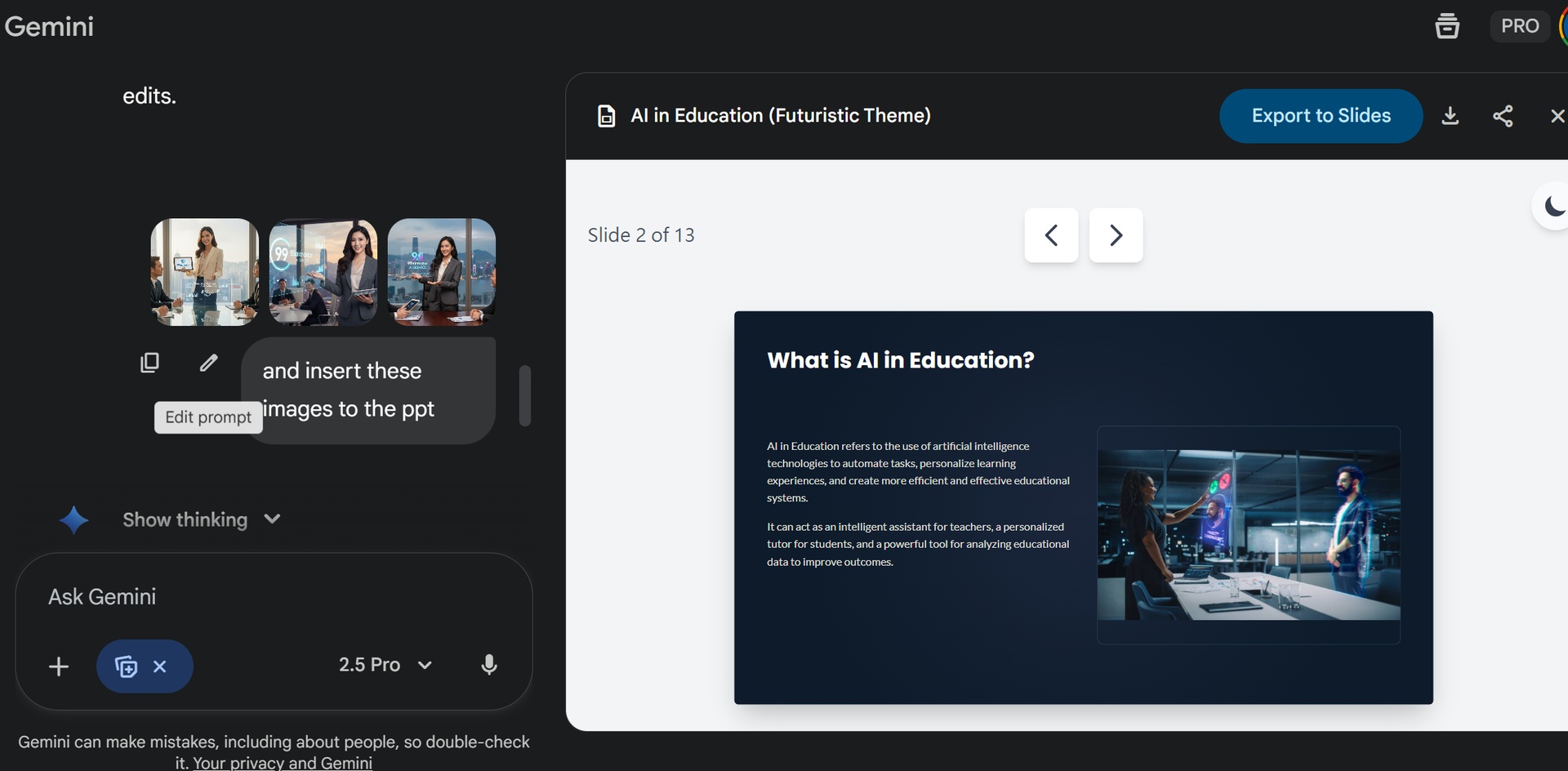
Task: Open the stacked-cards icon beside PRO
Action: [x=1447, y=26]
